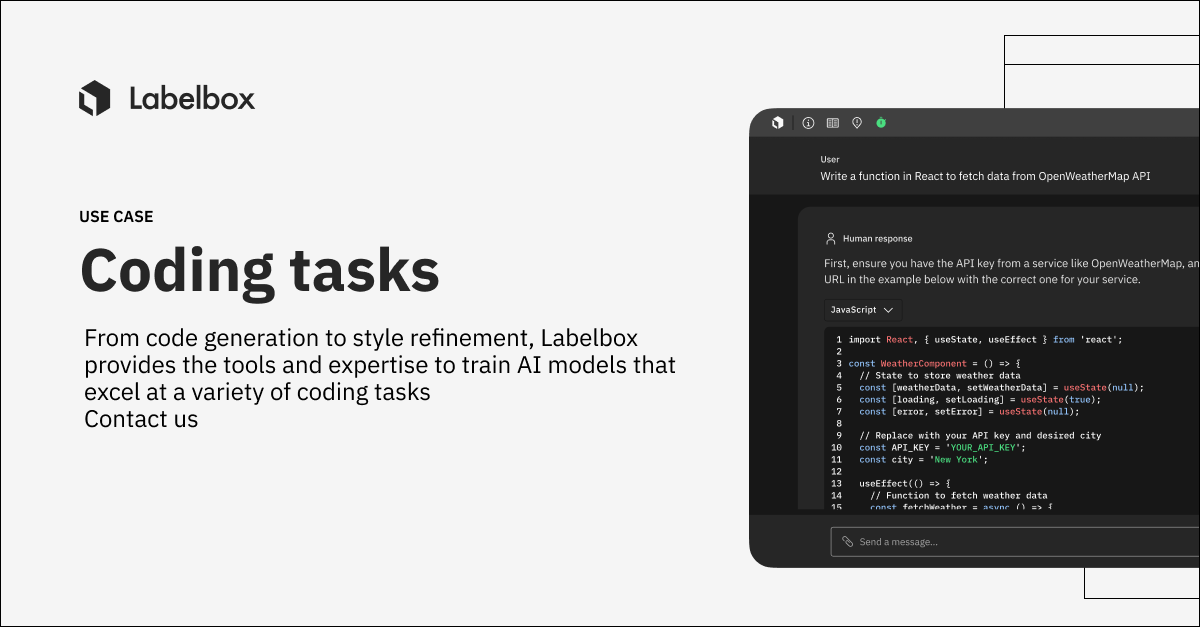Click the Labelbox logo icon
This screenshot has width=1200, height=627.
coord(95,97)
